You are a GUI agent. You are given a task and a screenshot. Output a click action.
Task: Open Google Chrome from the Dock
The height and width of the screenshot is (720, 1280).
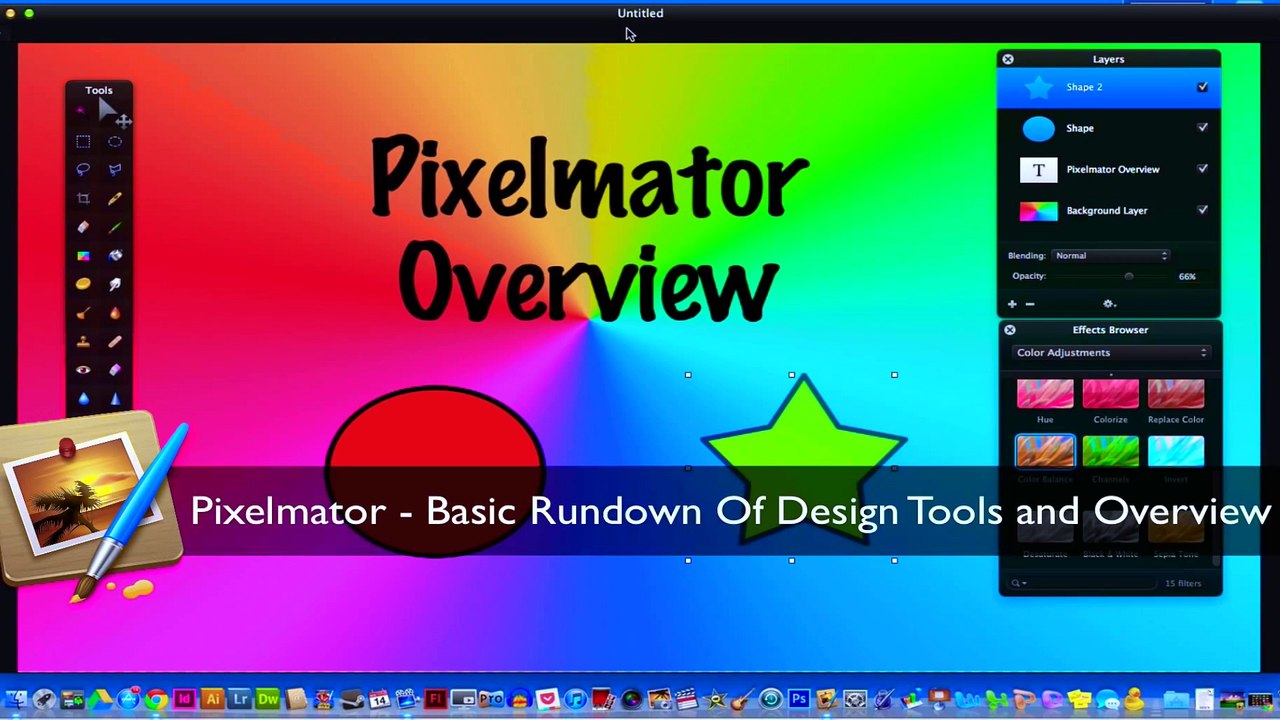tap(156, 699)
